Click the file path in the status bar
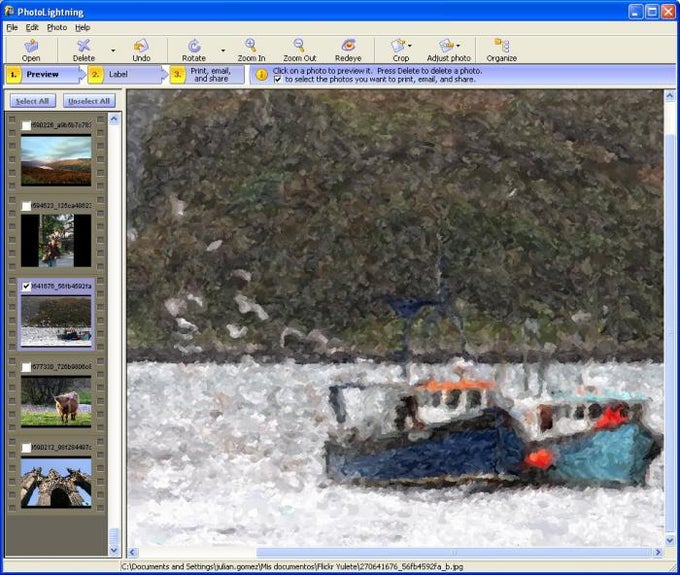This screenshot has height=575, width=680. (292, 566)
